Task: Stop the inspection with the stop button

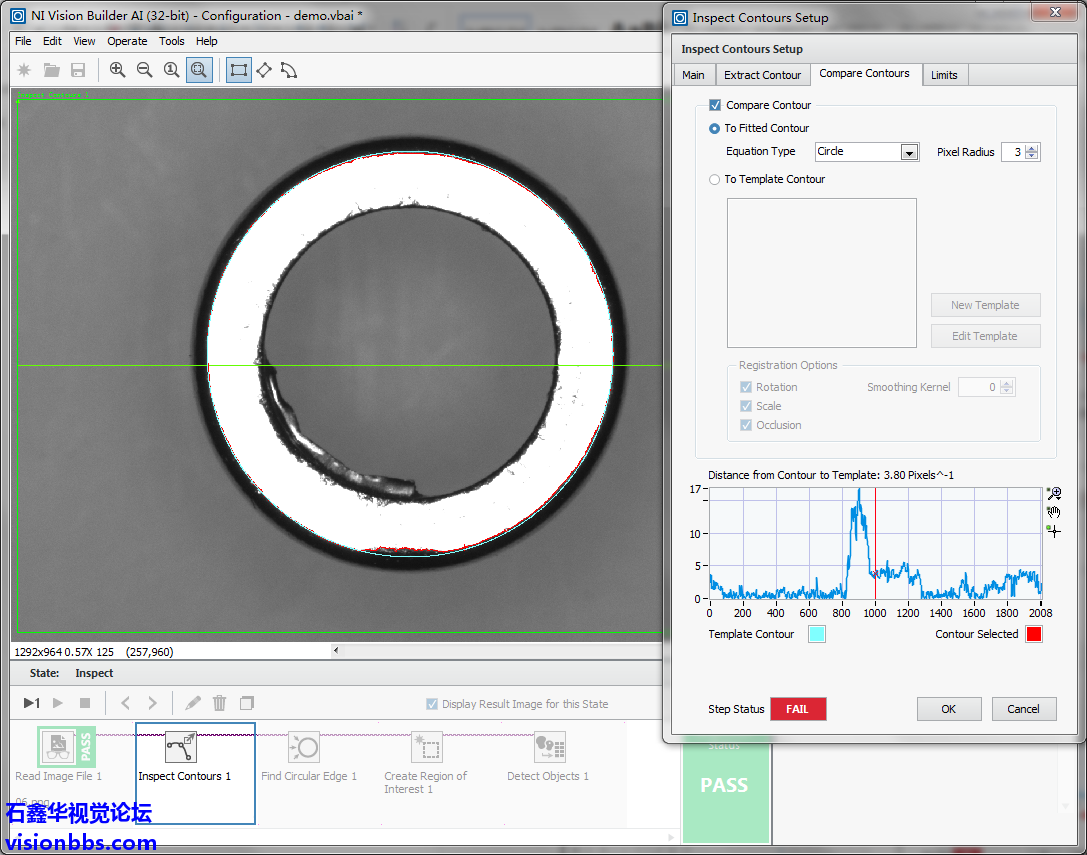Action: point(85,703)
